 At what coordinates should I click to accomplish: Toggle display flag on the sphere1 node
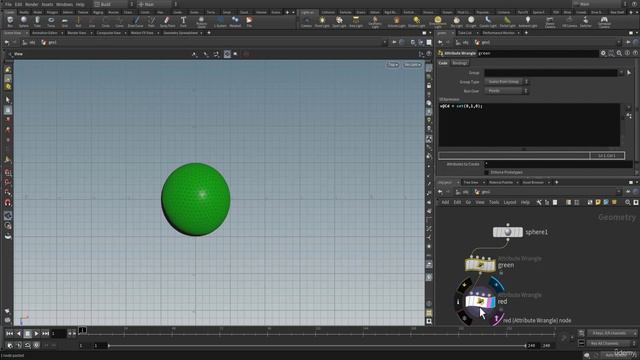tap(520, 232)
